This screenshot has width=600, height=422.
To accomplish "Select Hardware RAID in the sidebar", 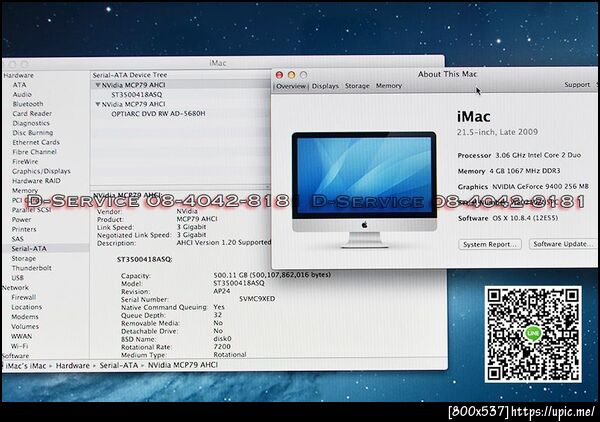I will click(x=36, y=181).
